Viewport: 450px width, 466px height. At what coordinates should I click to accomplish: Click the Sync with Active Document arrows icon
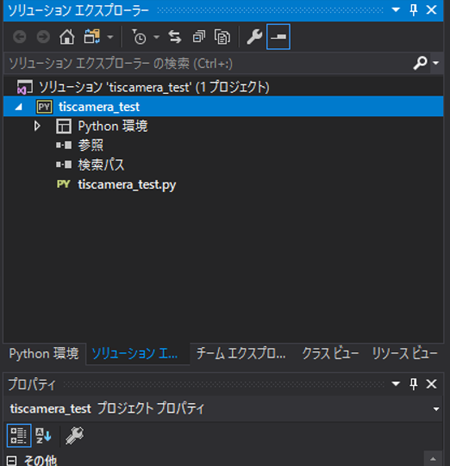[x=175, y=37]
